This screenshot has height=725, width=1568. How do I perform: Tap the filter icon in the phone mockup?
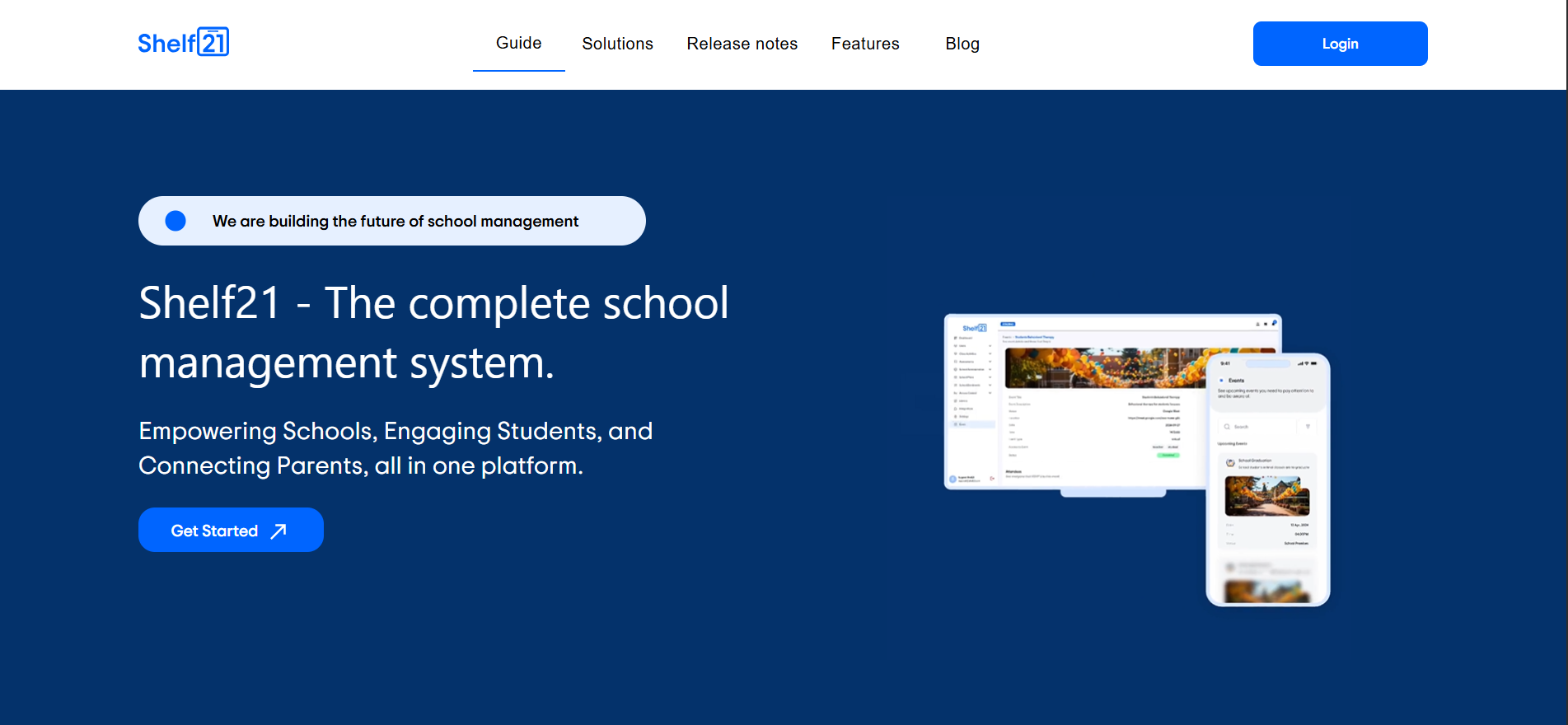tap(1308, 427)
